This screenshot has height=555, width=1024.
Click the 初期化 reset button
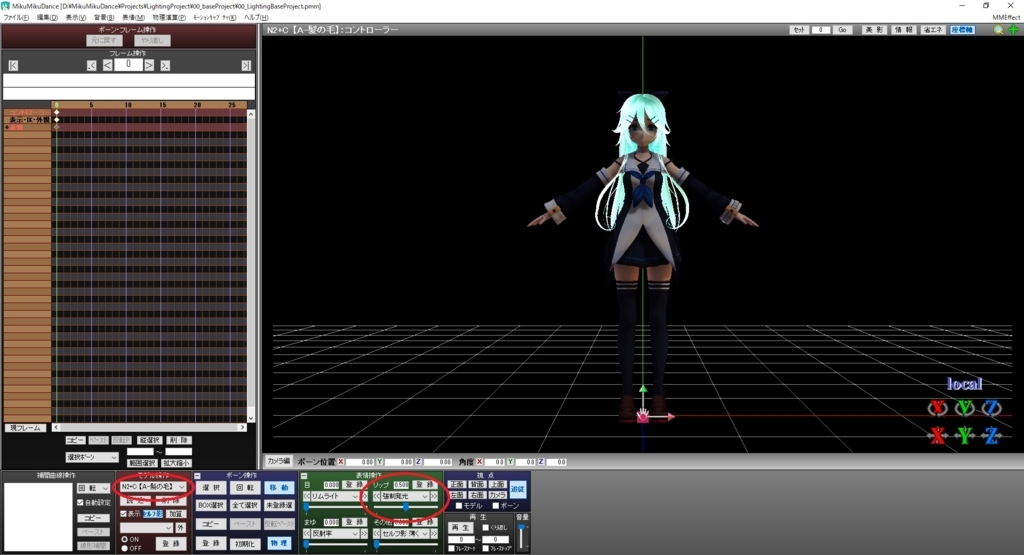[x=245, y=544]
